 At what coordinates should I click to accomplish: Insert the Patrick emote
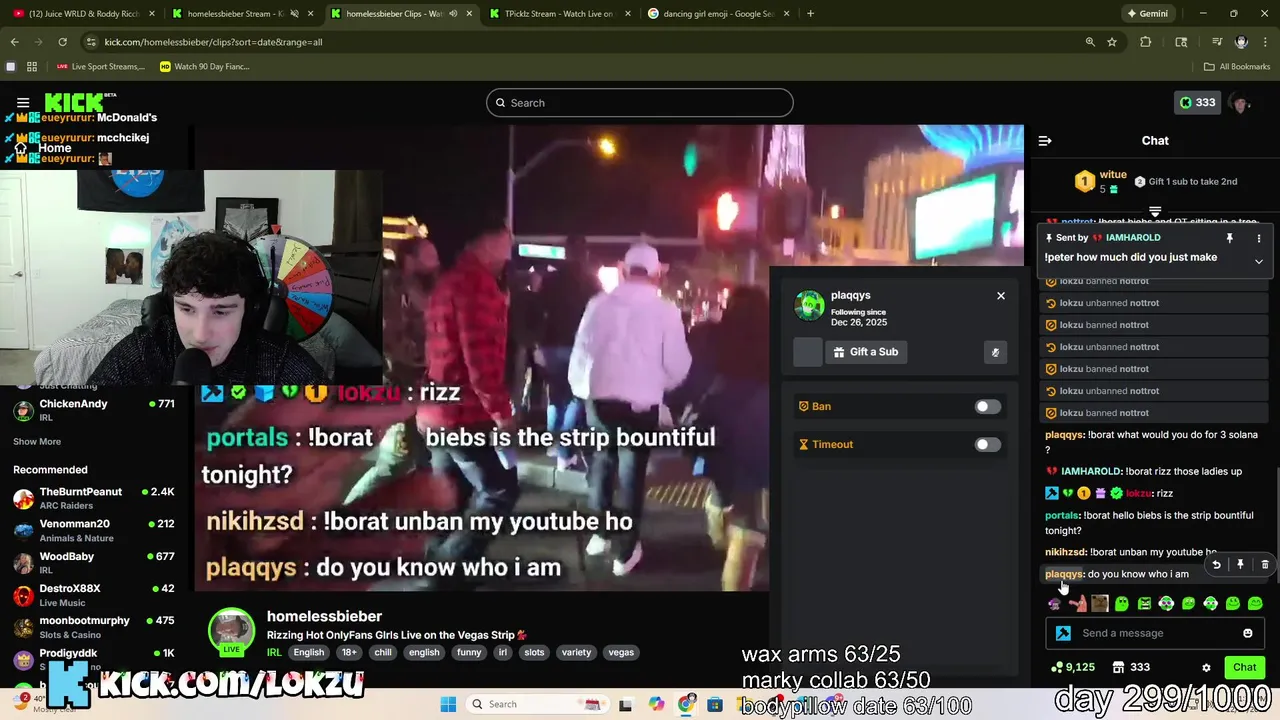click(1077, 603)
